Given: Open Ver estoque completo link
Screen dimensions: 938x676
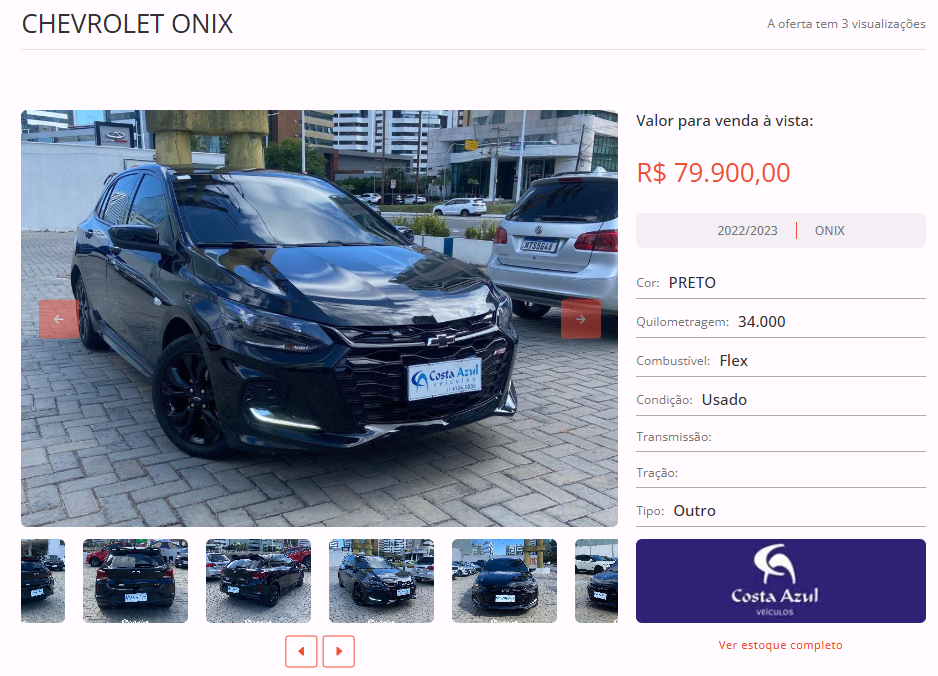Looking at the screenshot, I should click(x=781, y=645).
